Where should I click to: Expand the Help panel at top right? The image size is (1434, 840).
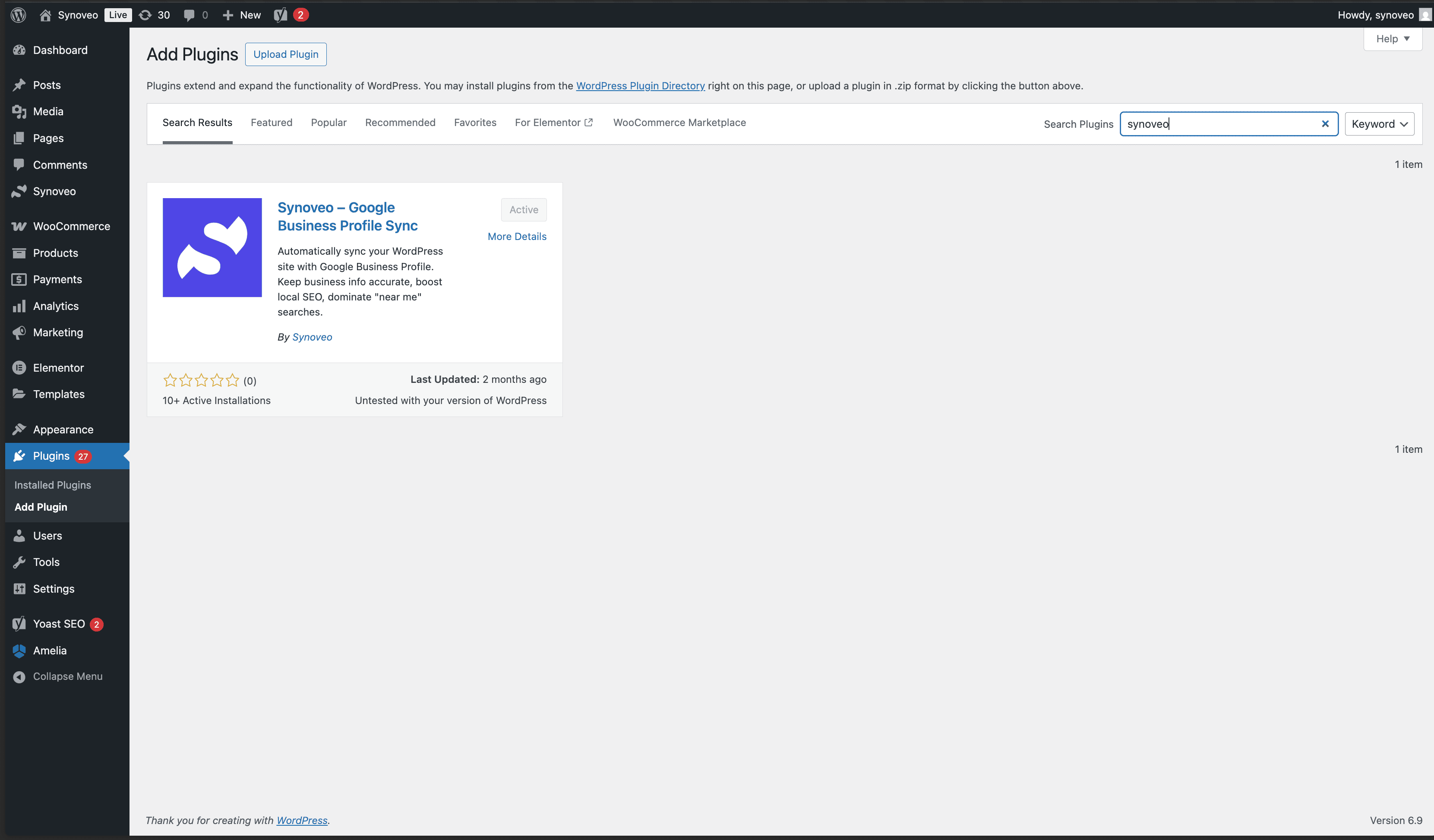(1393, 39)
